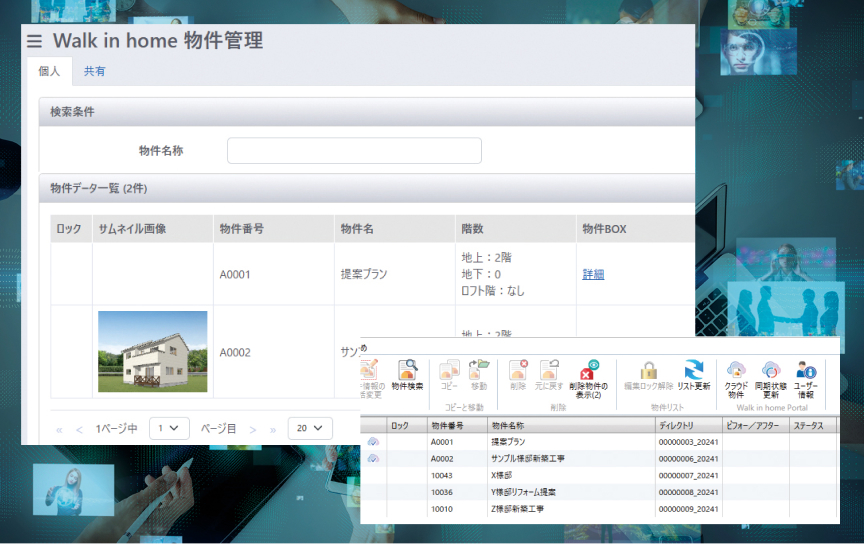Go to first page with « button
This screenshot has height=544, width=864.
tap(59, 430)
